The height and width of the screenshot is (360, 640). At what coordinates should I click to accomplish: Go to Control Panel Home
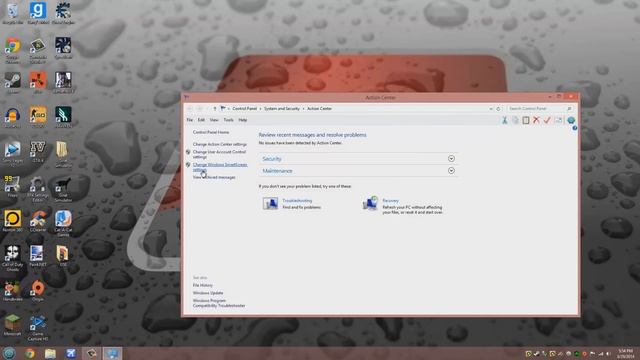(x=211, y=132)
